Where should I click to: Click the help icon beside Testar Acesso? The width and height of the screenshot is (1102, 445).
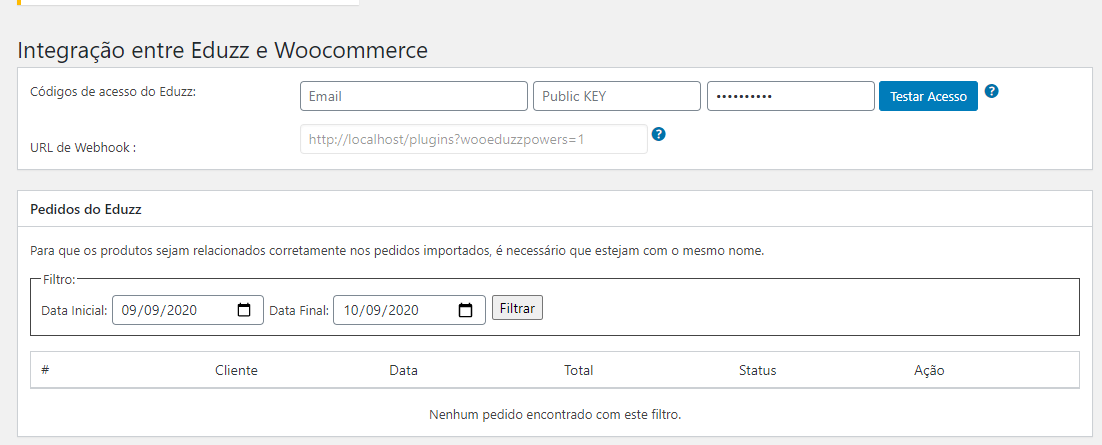(x=992, y=91)
